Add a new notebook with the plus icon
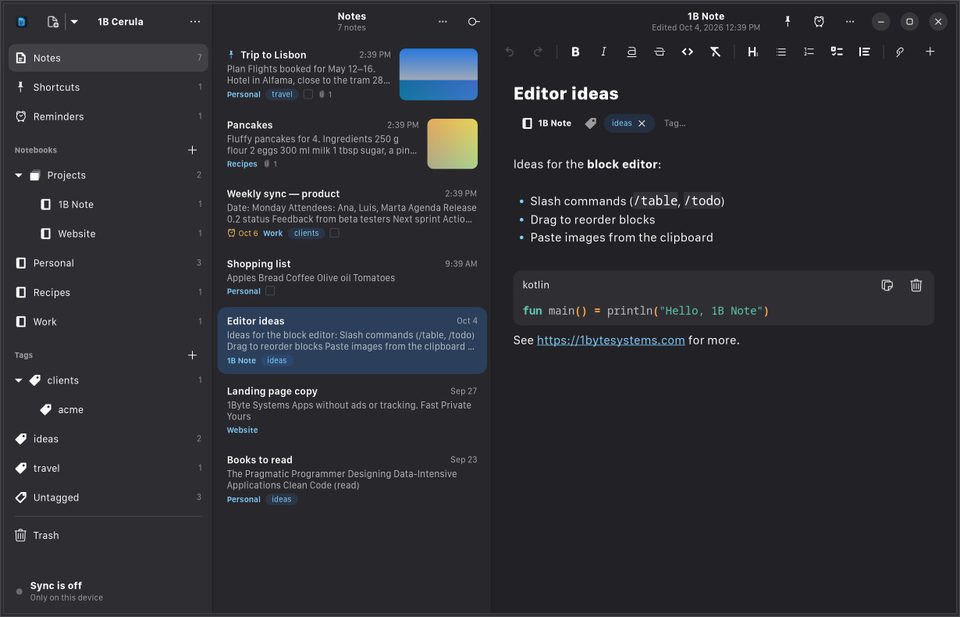 [x=192, y=150]
